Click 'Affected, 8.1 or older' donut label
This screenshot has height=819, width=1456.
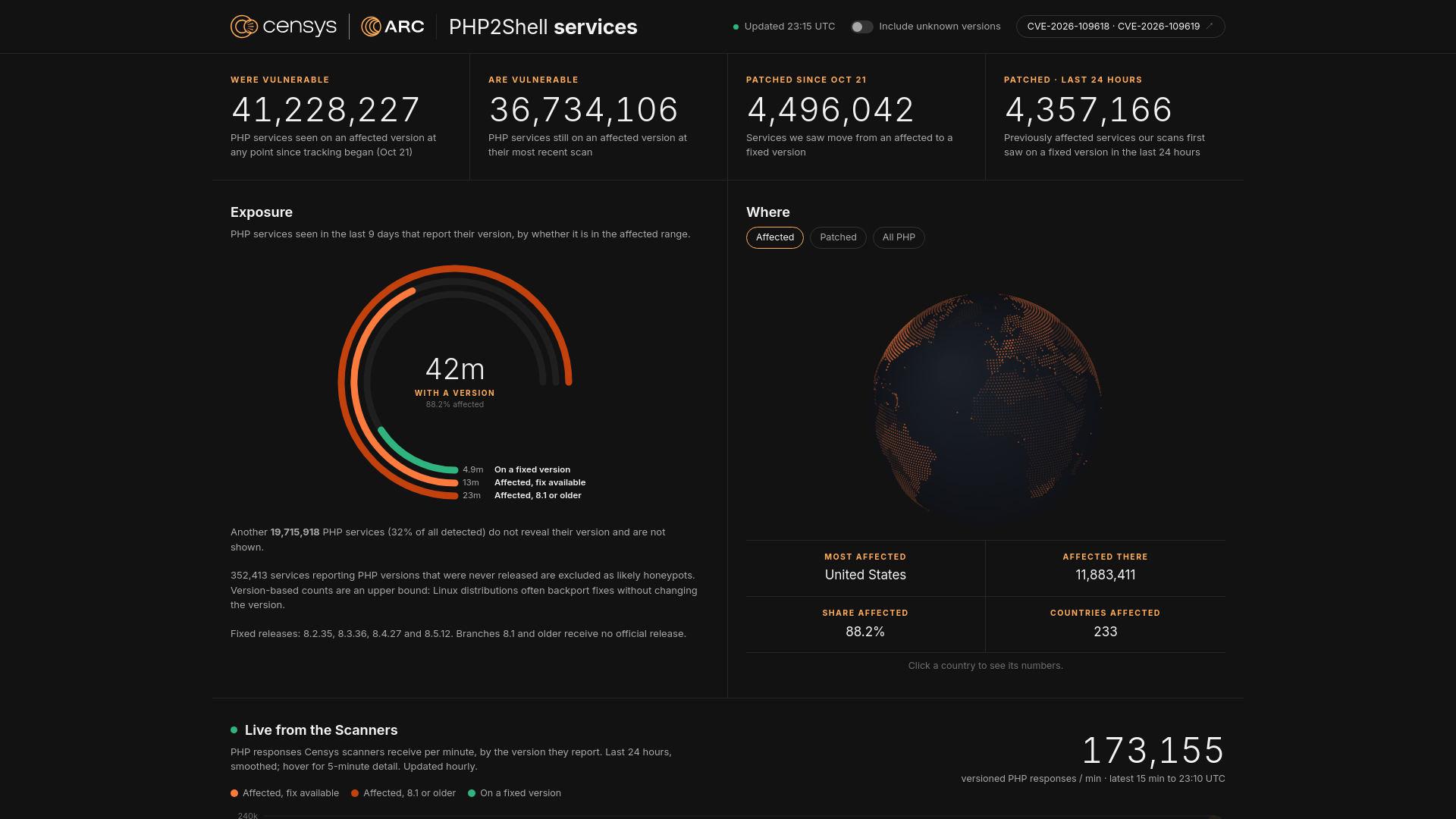(x=538, y=495)
